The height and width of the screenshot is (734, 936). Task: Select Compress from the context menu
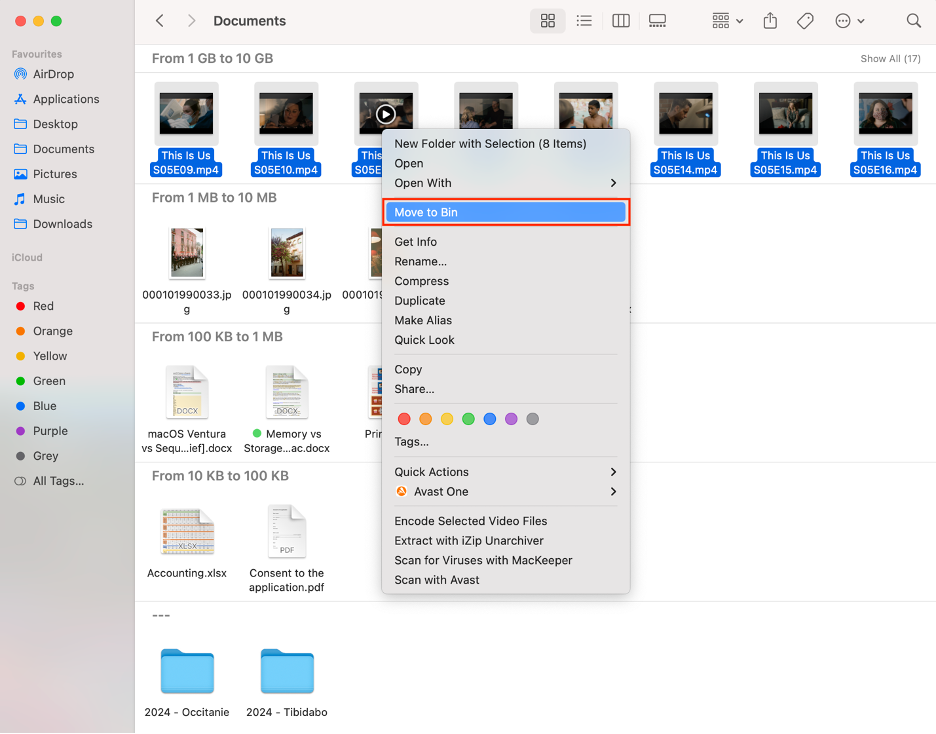(421, 281)
